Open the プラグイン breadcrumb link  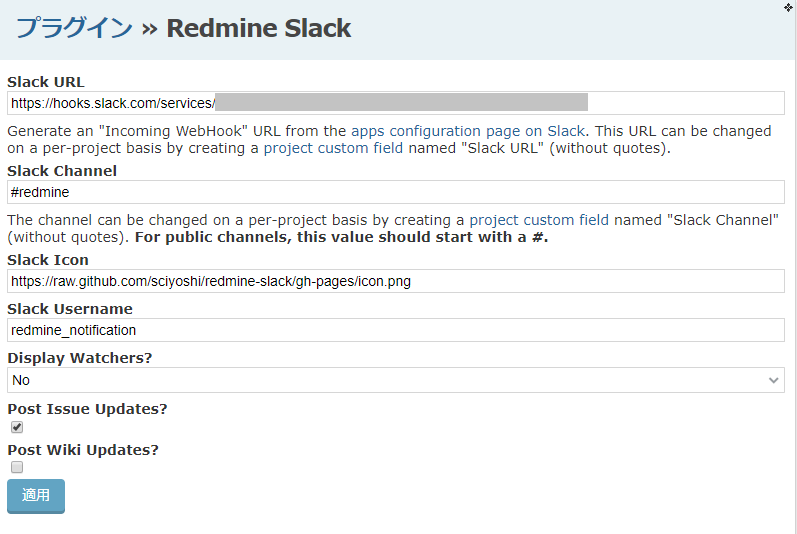(74, 27)
